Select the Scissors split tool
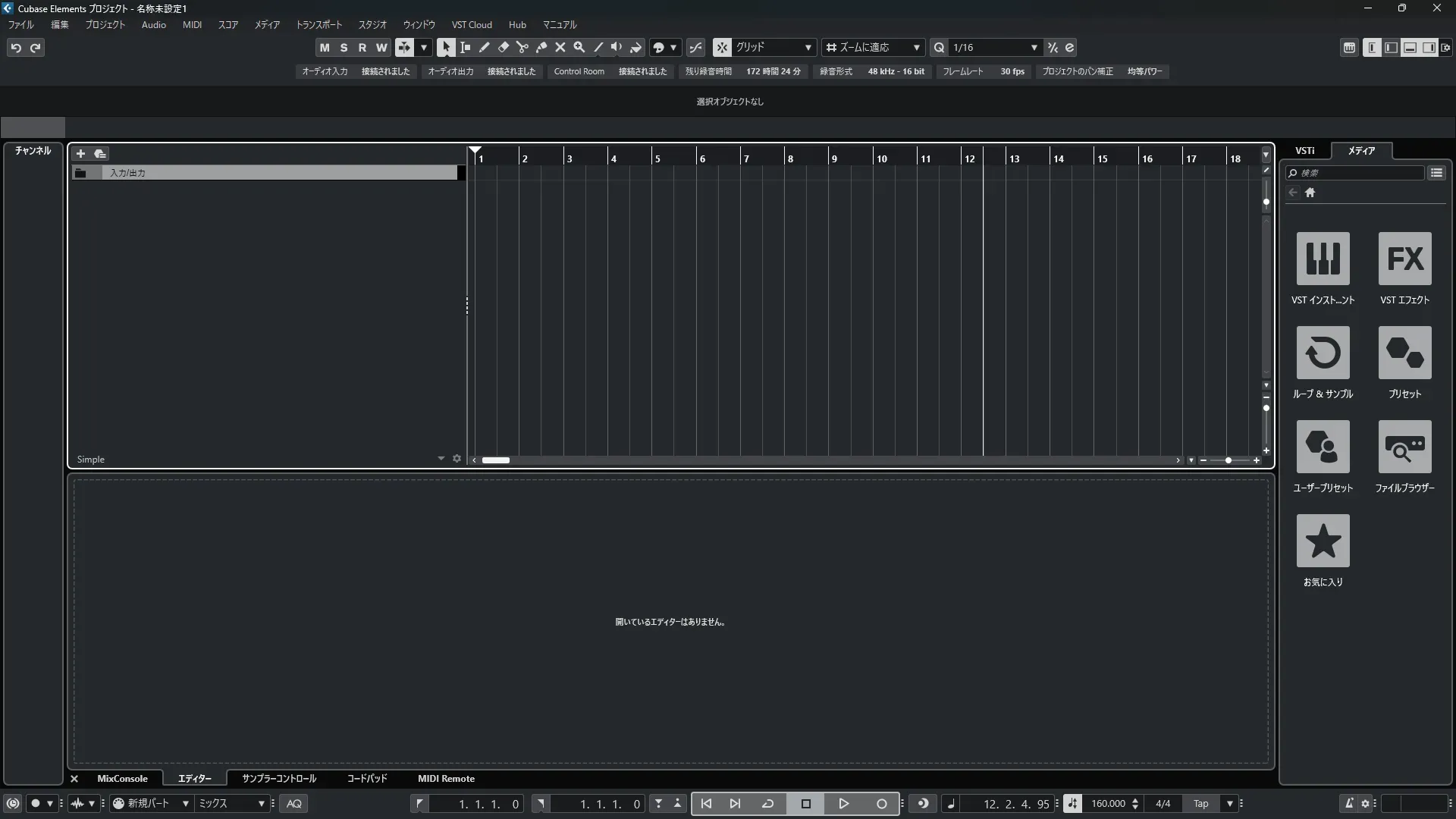The image size is (1456, 819). coord(522,47)
